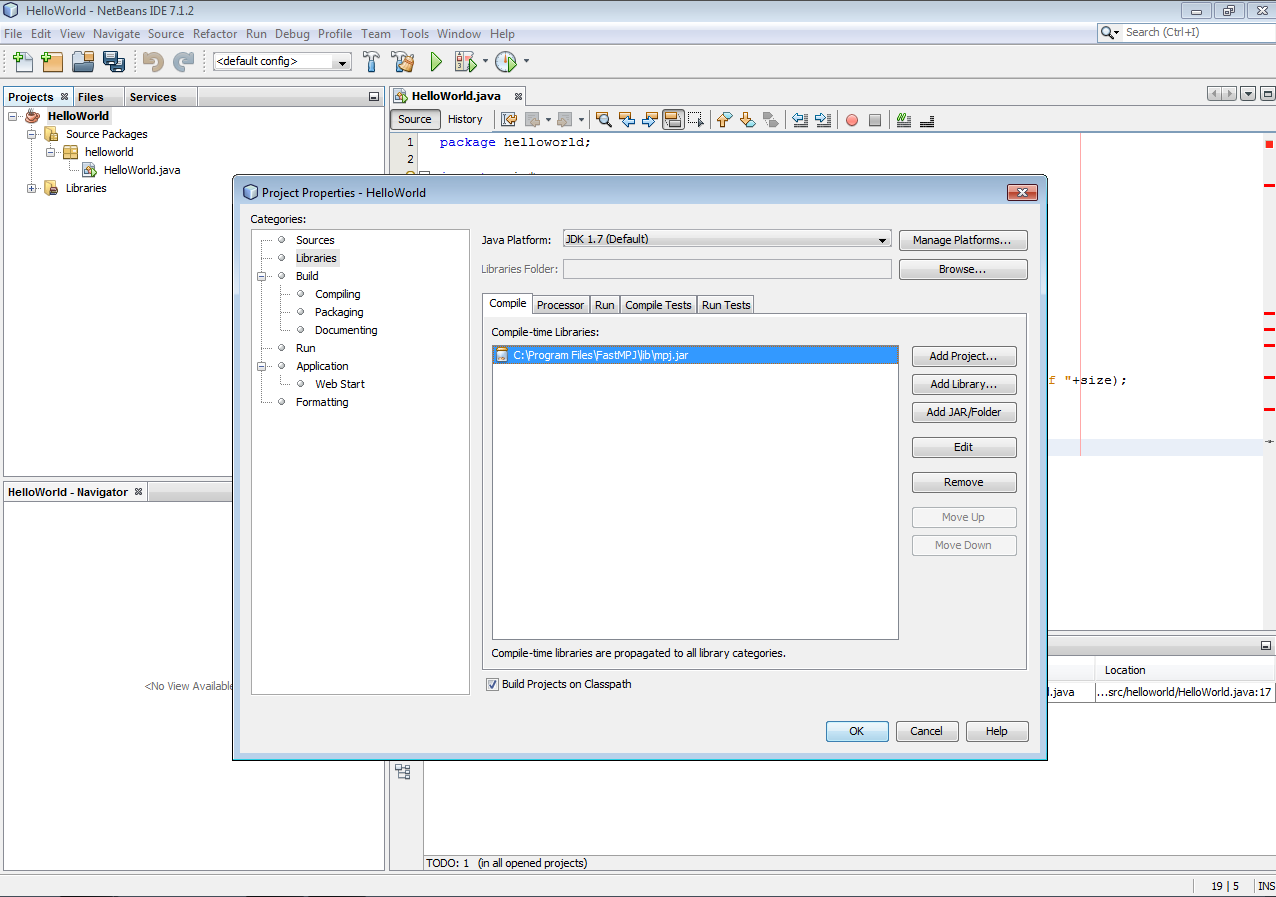
Task: Click Find Previous Occurrence icon
Action: [627, 120]
